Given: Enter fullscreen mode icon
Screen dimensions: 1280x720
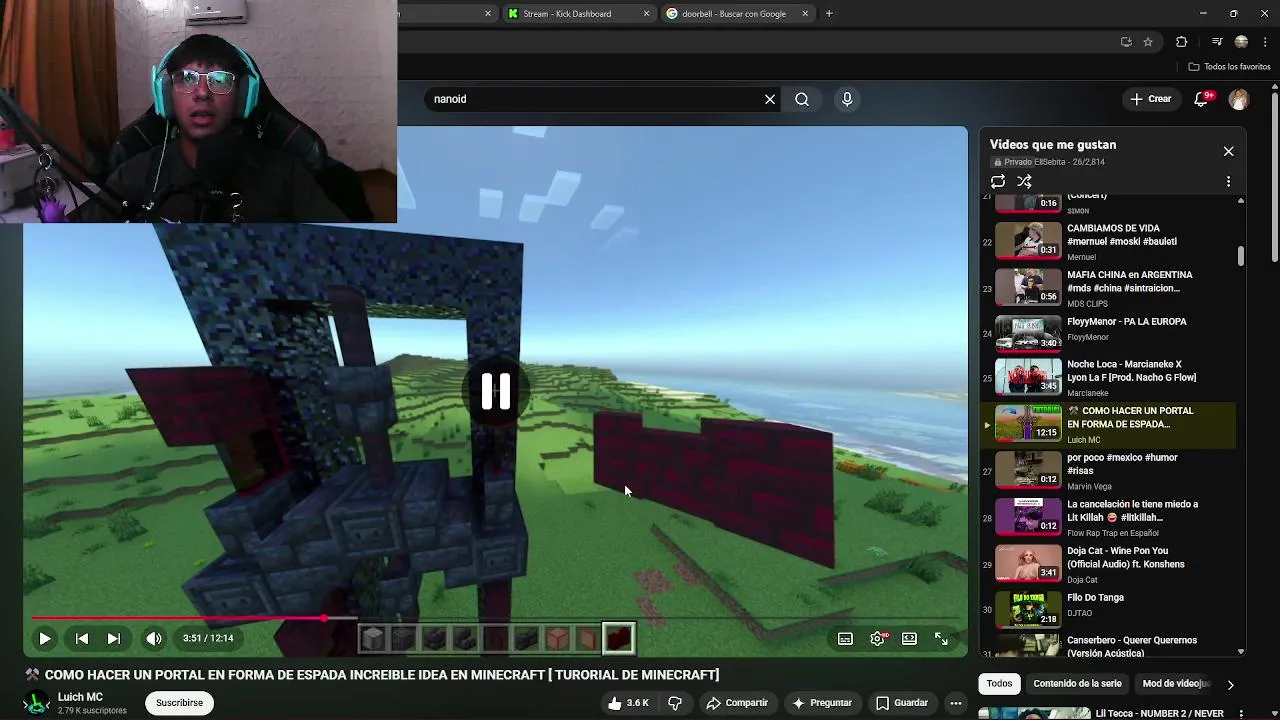Looking at the screenshot, I should [941, 639].
